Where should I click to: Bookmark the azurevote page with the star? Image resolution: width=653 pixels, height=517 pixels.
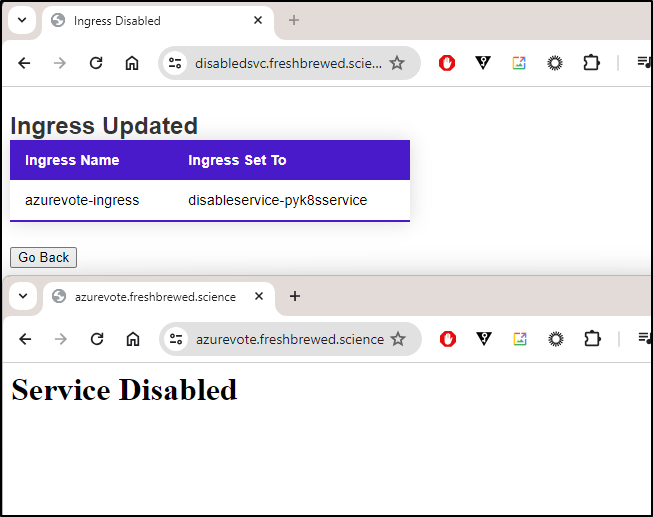[x=398, y=339]
